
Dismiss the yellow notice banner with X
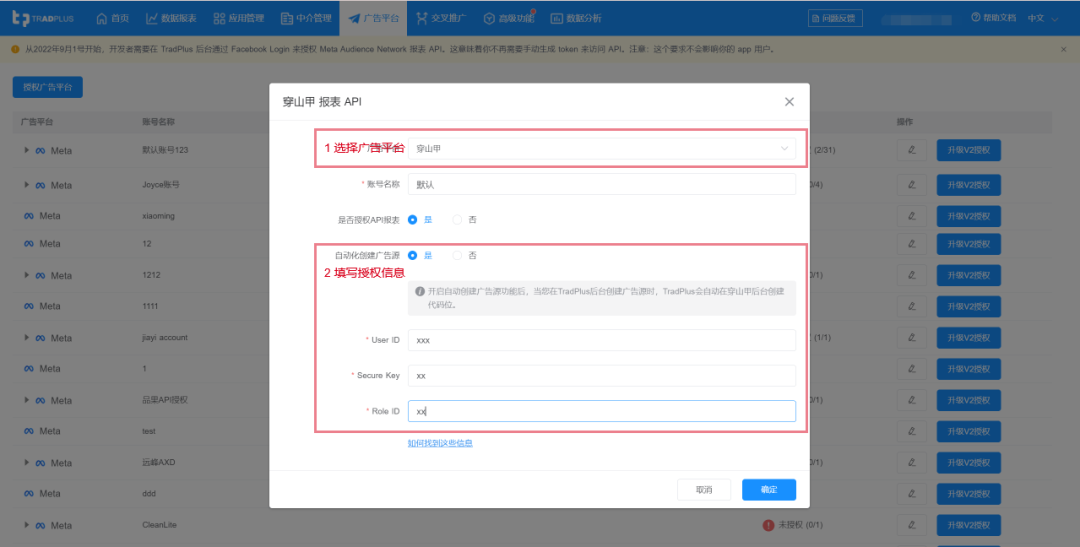pyautogui.click(x=1063, y=49)
